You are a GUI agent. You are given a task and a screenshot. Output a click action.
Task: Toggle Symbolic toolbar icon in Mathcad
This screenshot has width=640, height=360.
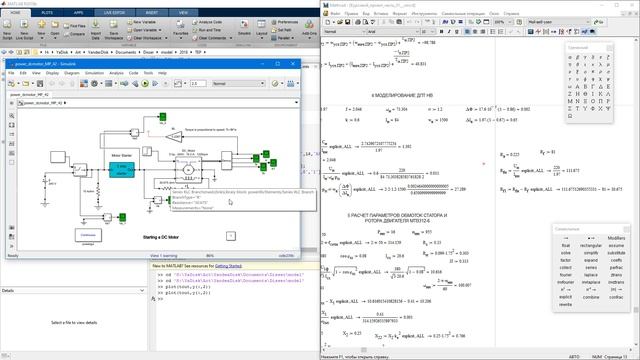click(592, 31)
